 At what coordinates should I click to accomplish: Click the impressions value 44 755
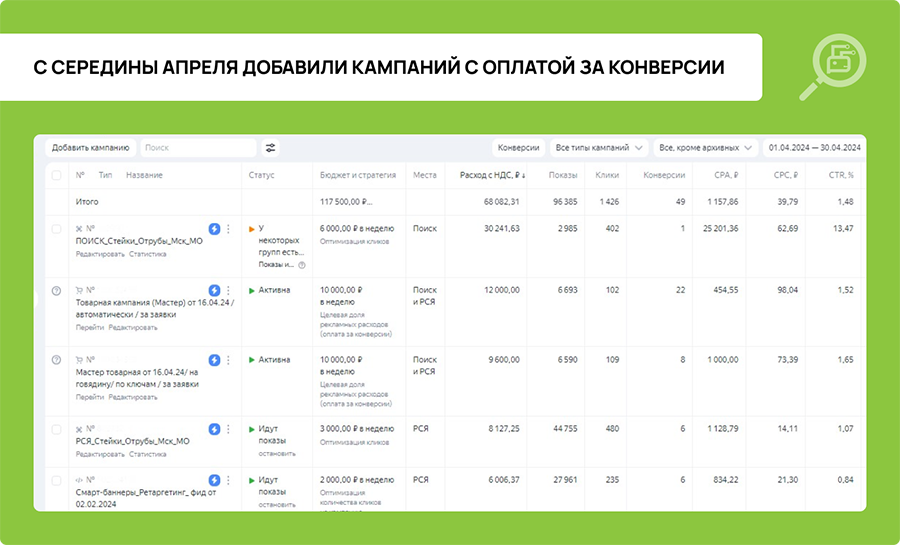click(564, 429)
